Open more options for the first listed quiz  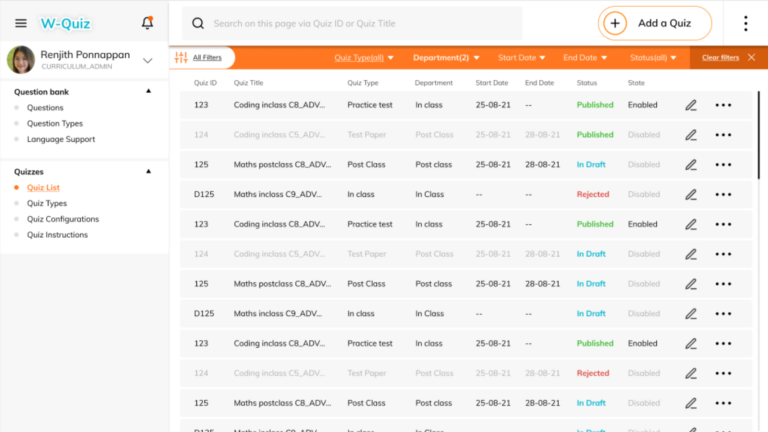coord(723,105)
